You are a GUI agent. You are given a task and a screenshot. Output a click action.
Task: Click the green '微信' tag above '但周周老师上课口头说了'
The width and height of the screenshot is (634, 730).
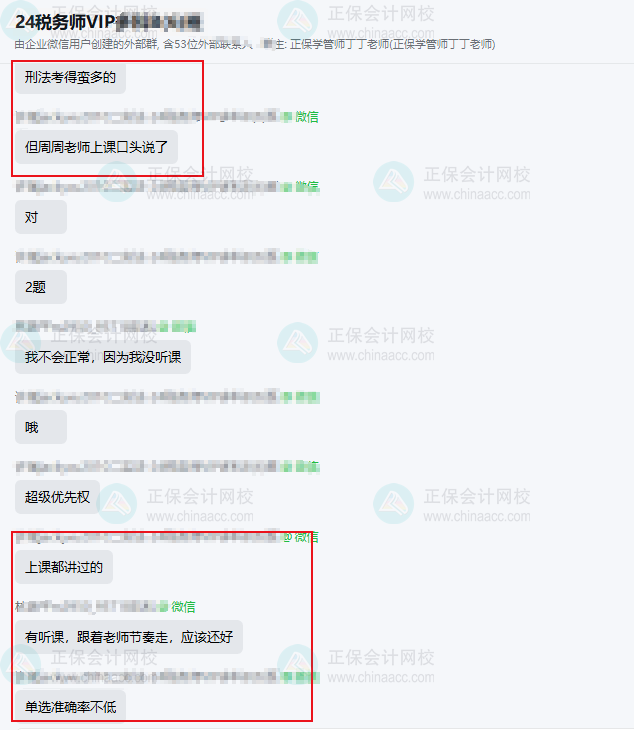point(307,116)
